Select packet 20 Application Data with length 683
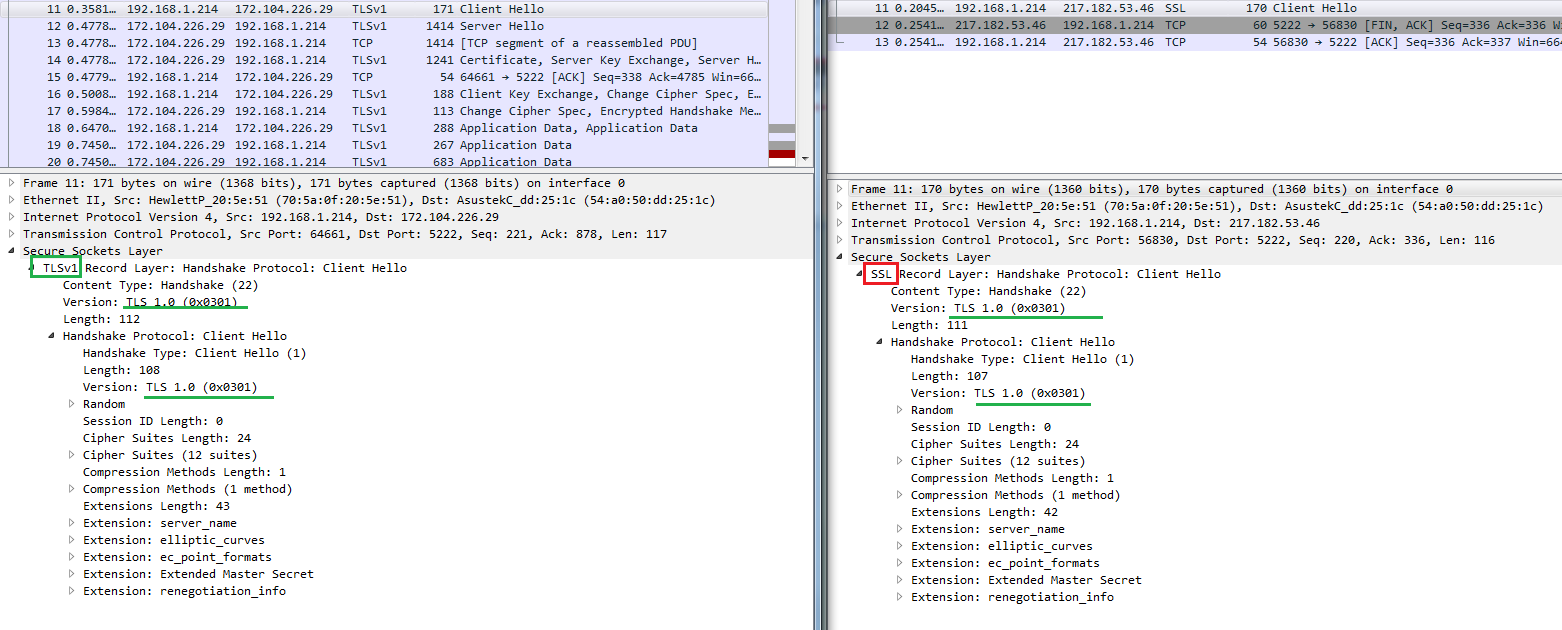The width and height of the screenshot is (1562, 630). (x=384, y=161)
